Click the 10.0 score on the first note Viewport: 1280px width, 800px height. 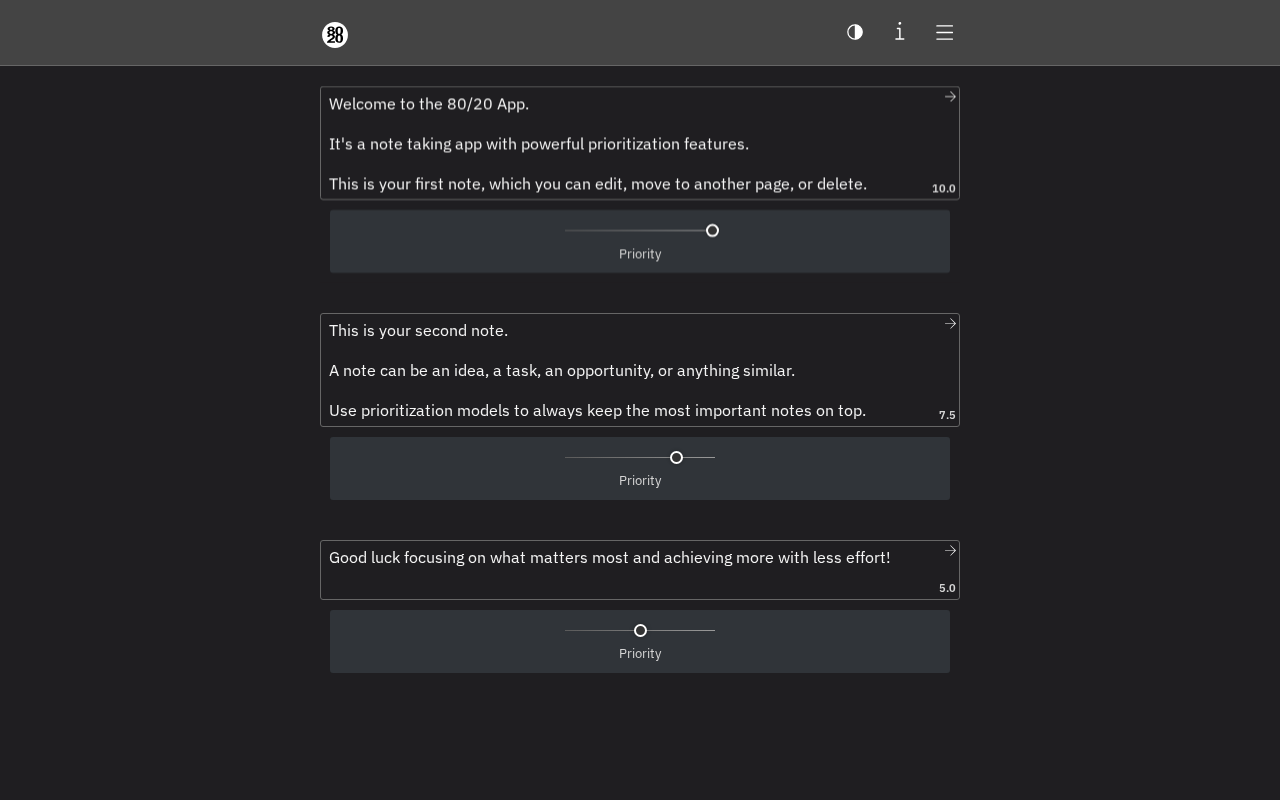pos(943,189)
